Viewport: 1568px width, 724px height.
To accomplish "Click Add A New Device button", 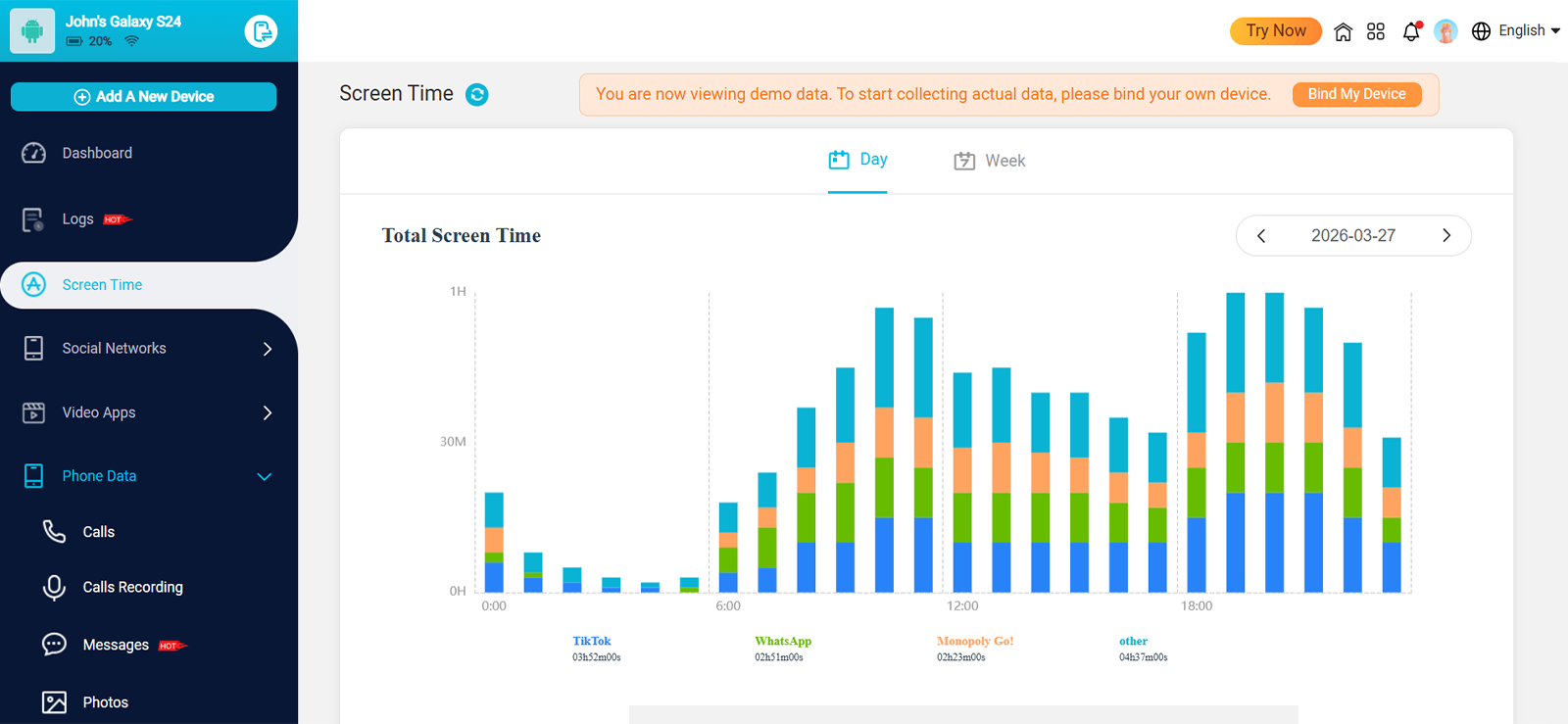I will coord(144,97).
